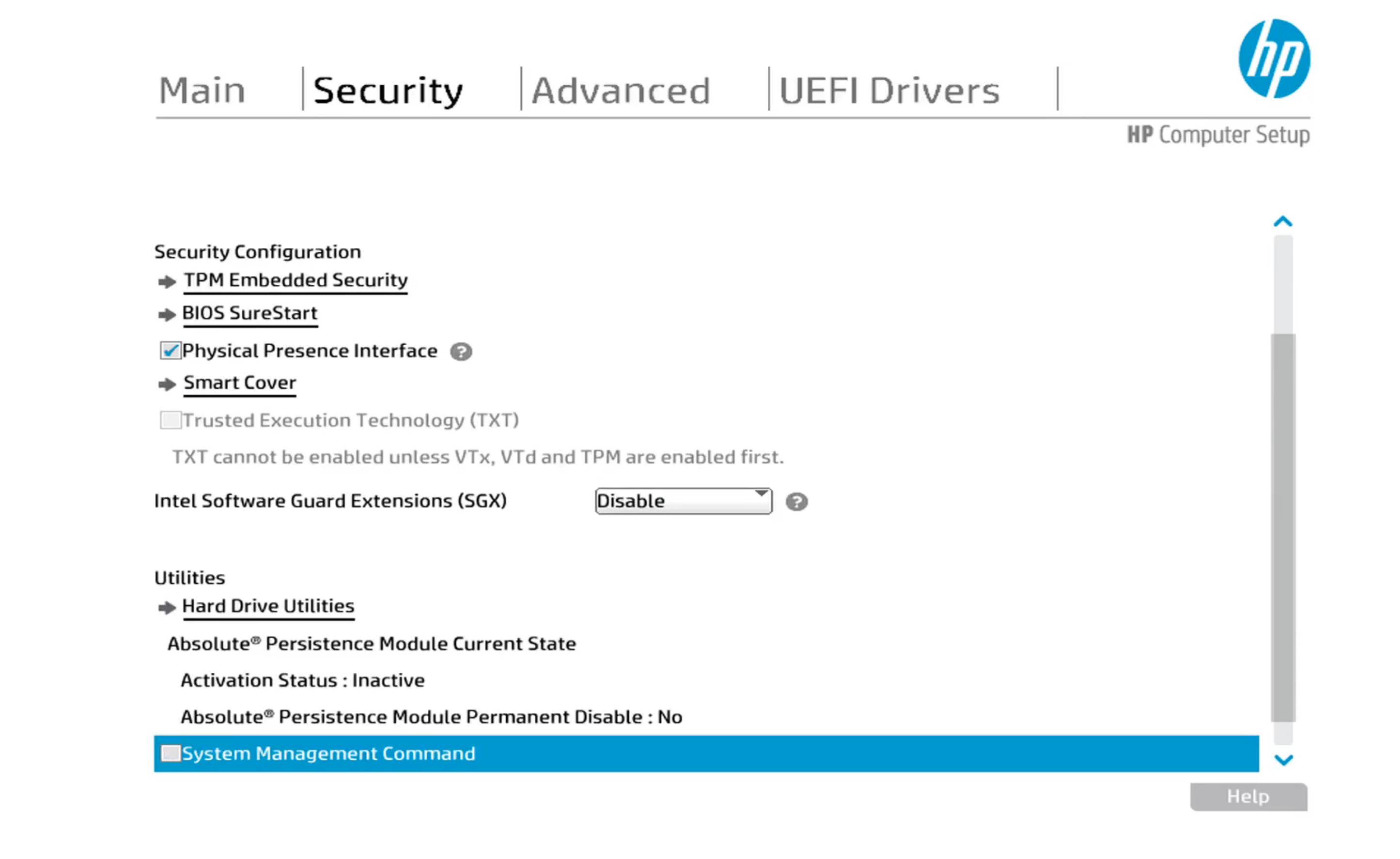1400x859 pixels.
Task: Click the HP logo icon
Action: pos(1274,59)
